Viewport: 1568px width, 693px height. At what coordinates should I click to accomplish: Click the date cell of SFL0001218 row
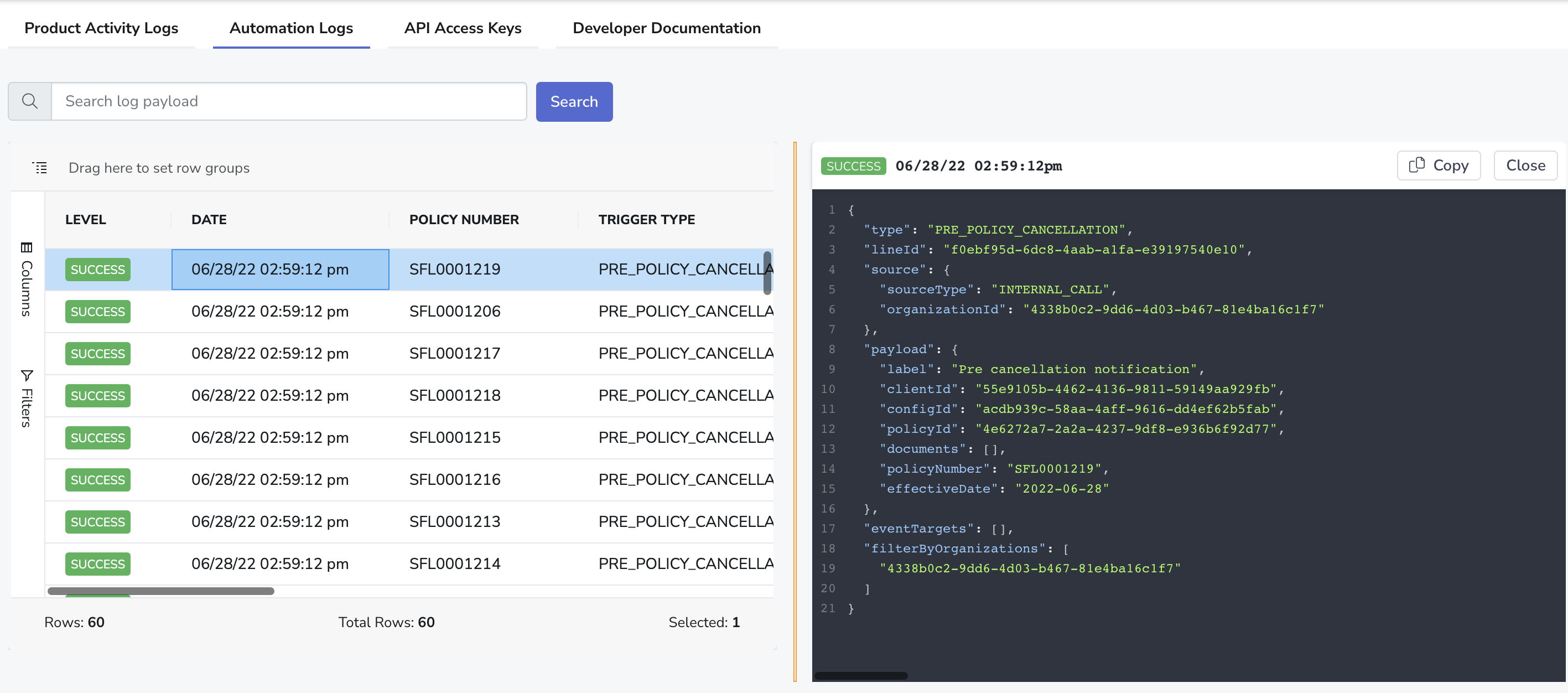pos(280,395)
